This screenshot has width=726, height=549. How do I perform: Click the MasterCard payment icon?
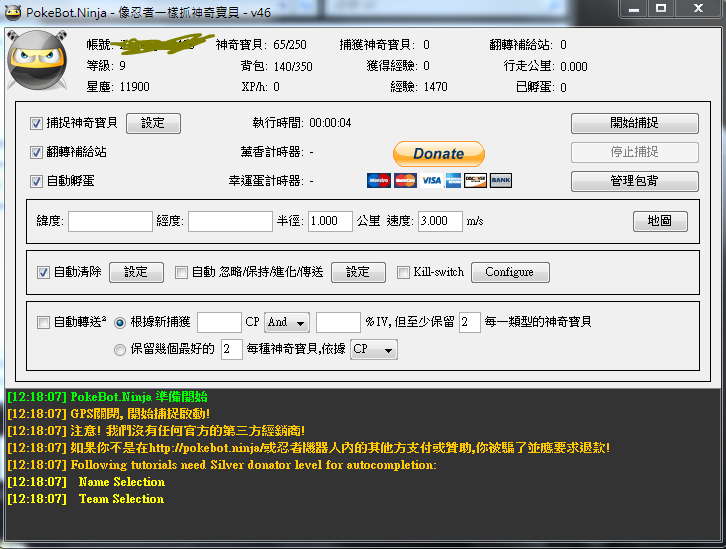[x=404, y=181]
